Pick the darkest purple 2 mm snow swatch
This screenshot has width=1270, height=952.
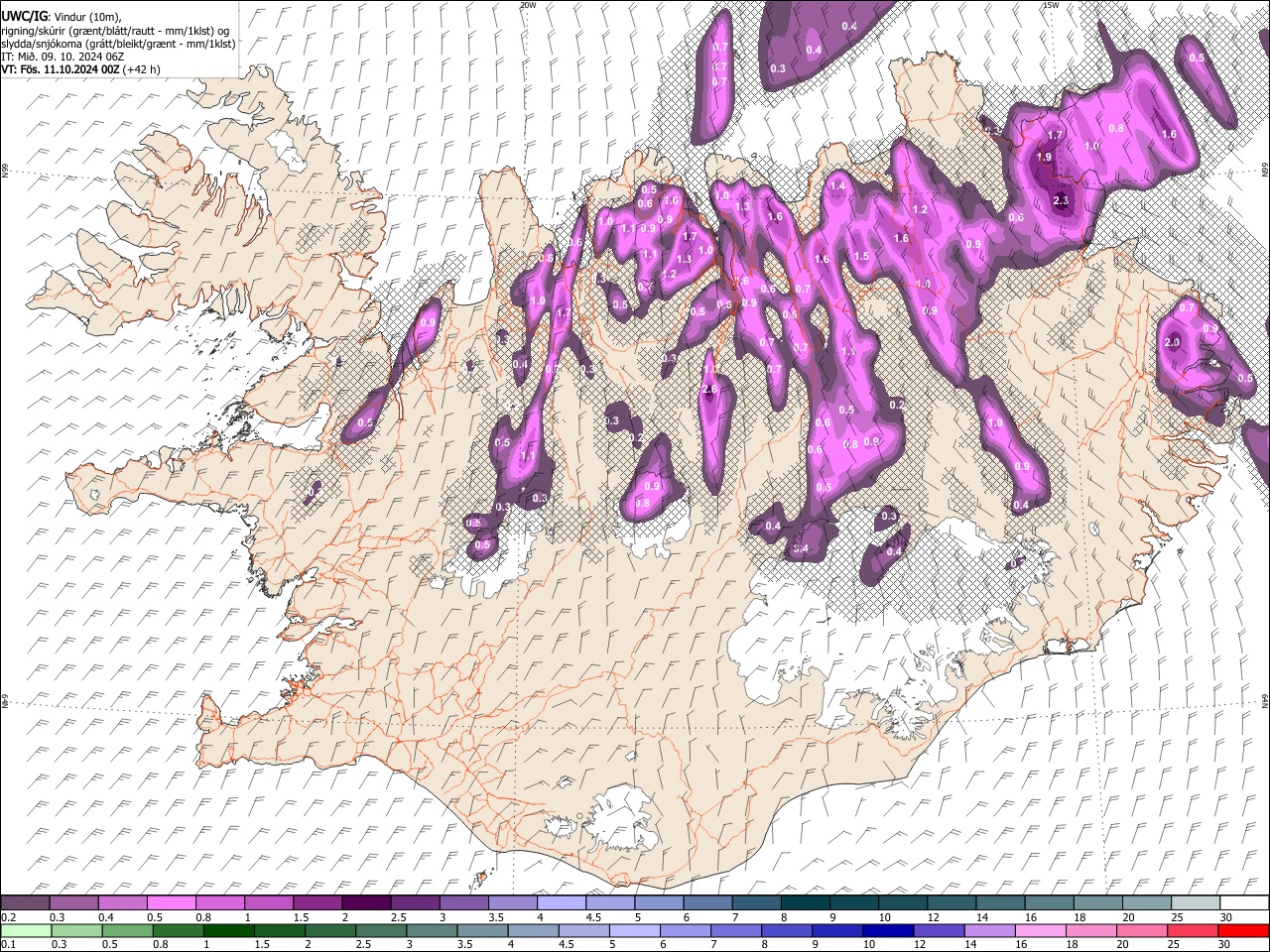(x=366, y=902)
